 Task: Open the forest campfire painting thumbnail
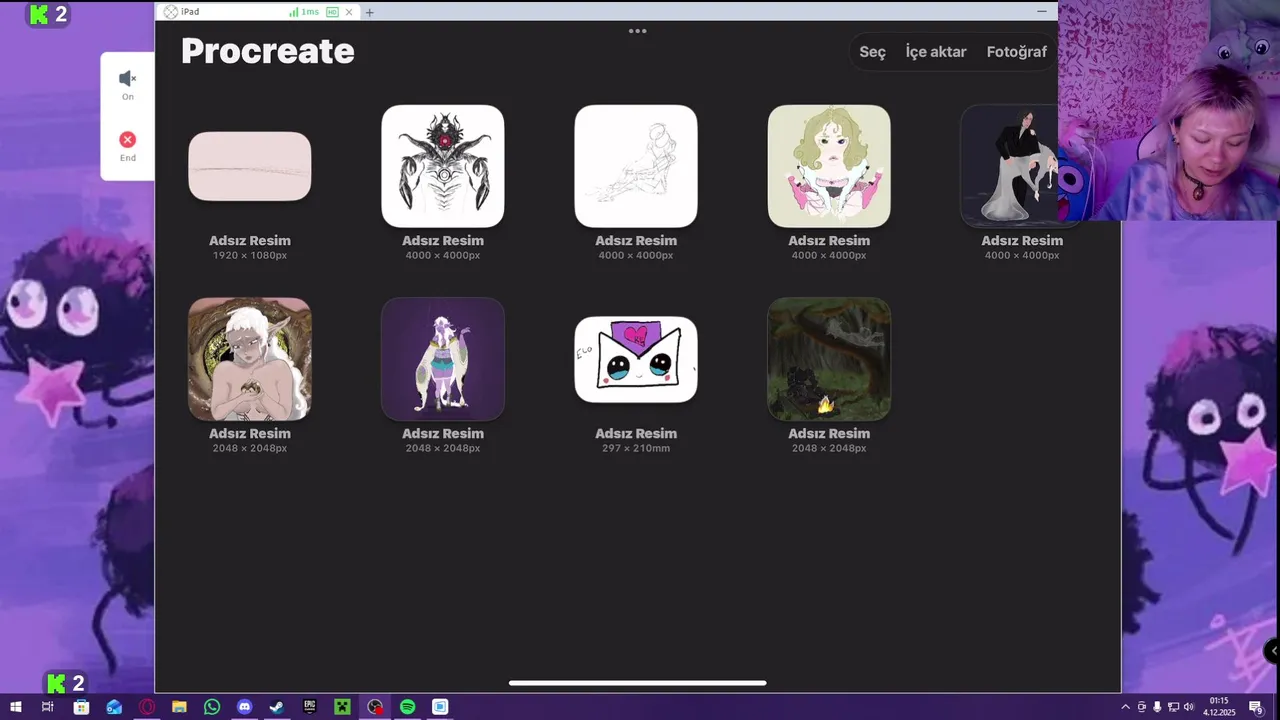[829, 359]
